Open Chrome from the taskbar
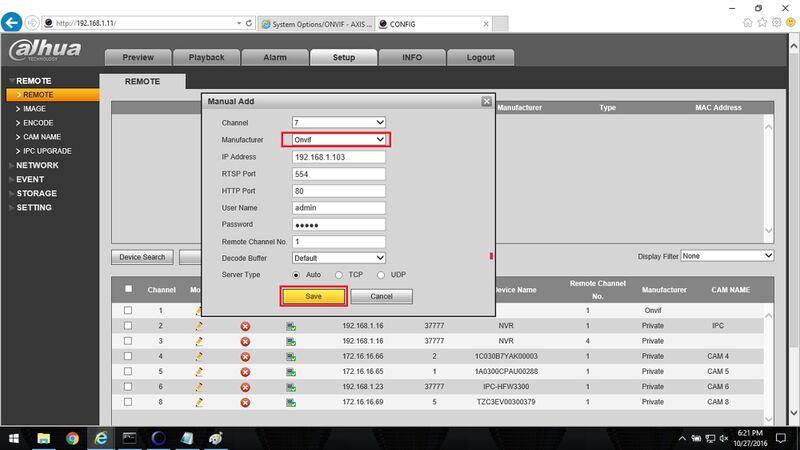This screenshot has width=800, height=450. [x=72, y=438]
